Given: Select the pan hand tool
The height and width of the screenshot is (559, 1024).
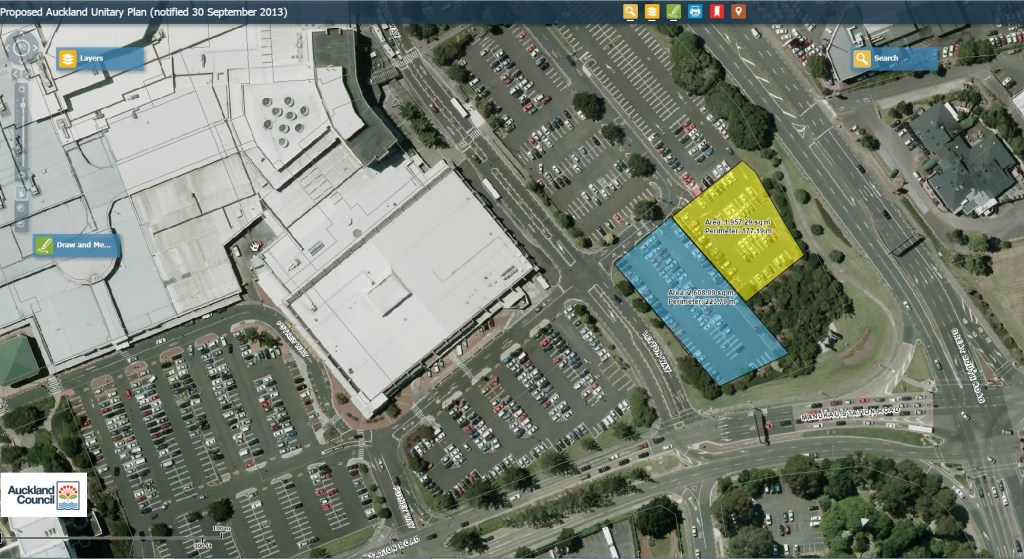Looking at the screenshot, I should (x=21, y=192).
